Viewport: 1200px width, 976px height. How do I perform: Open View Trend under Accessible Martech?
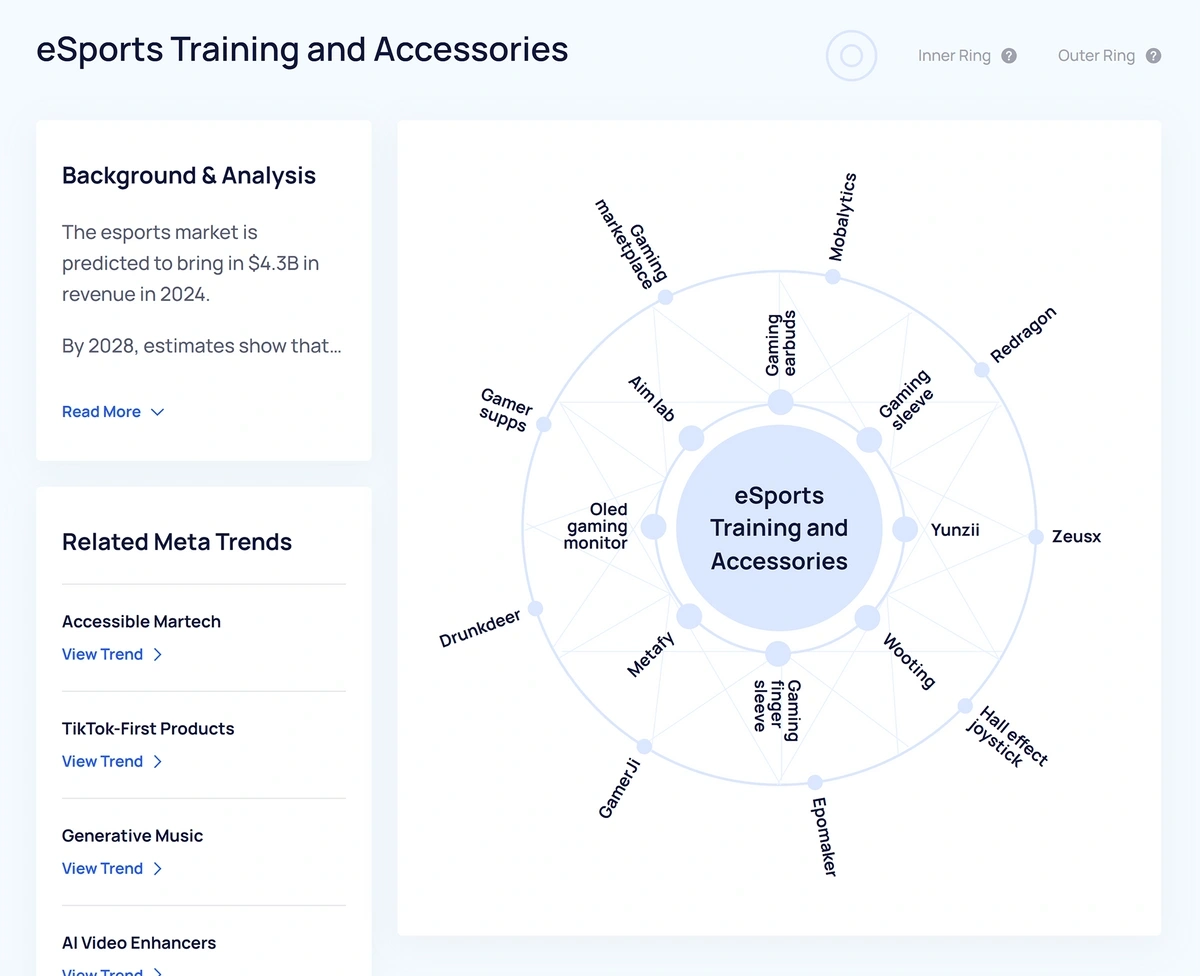point(112,654)
